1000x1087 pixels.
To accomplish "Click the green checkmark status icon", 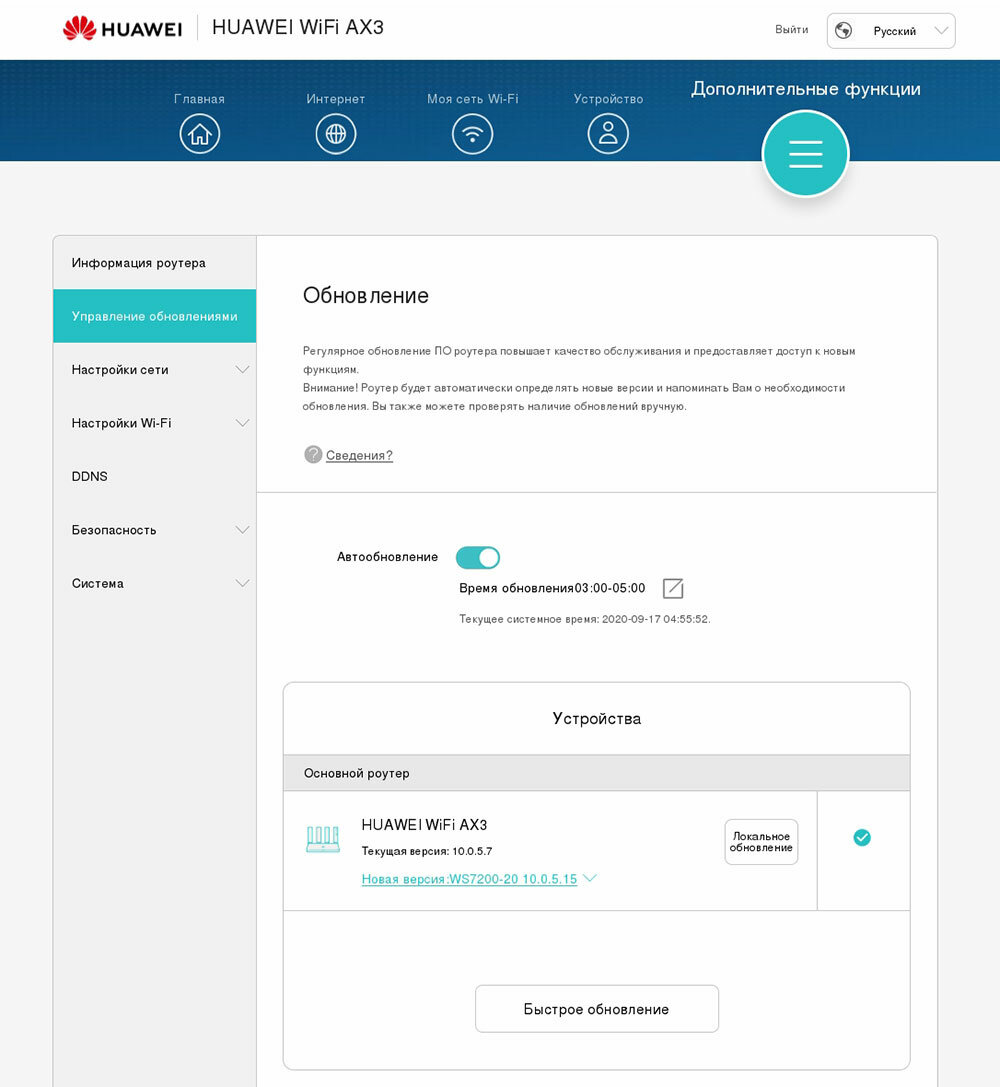I will pyautogui.click(x=862, y=837).
